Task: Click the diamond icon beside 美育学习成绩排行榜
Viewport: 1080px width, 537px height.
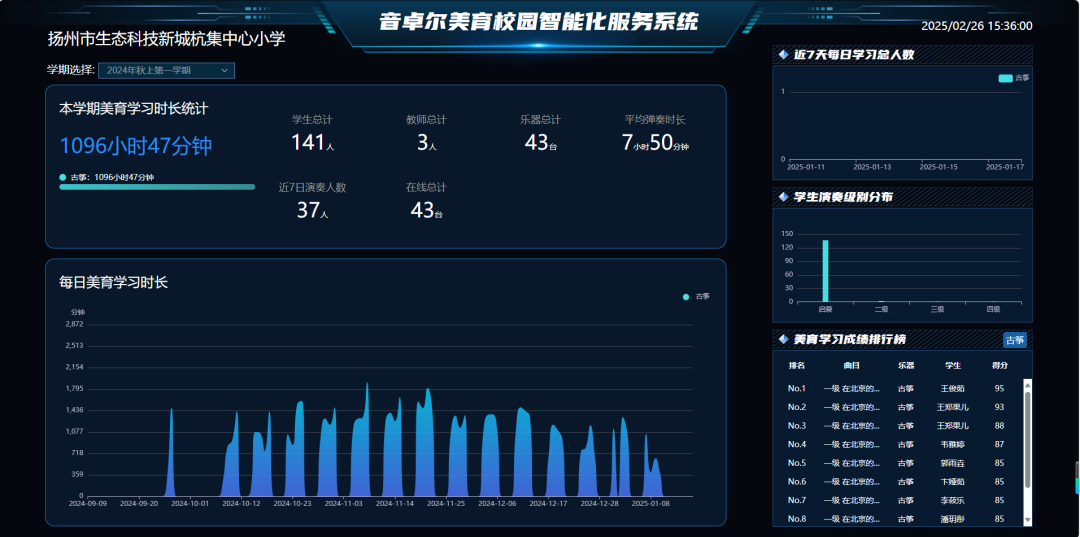Action: click(783, 340)
